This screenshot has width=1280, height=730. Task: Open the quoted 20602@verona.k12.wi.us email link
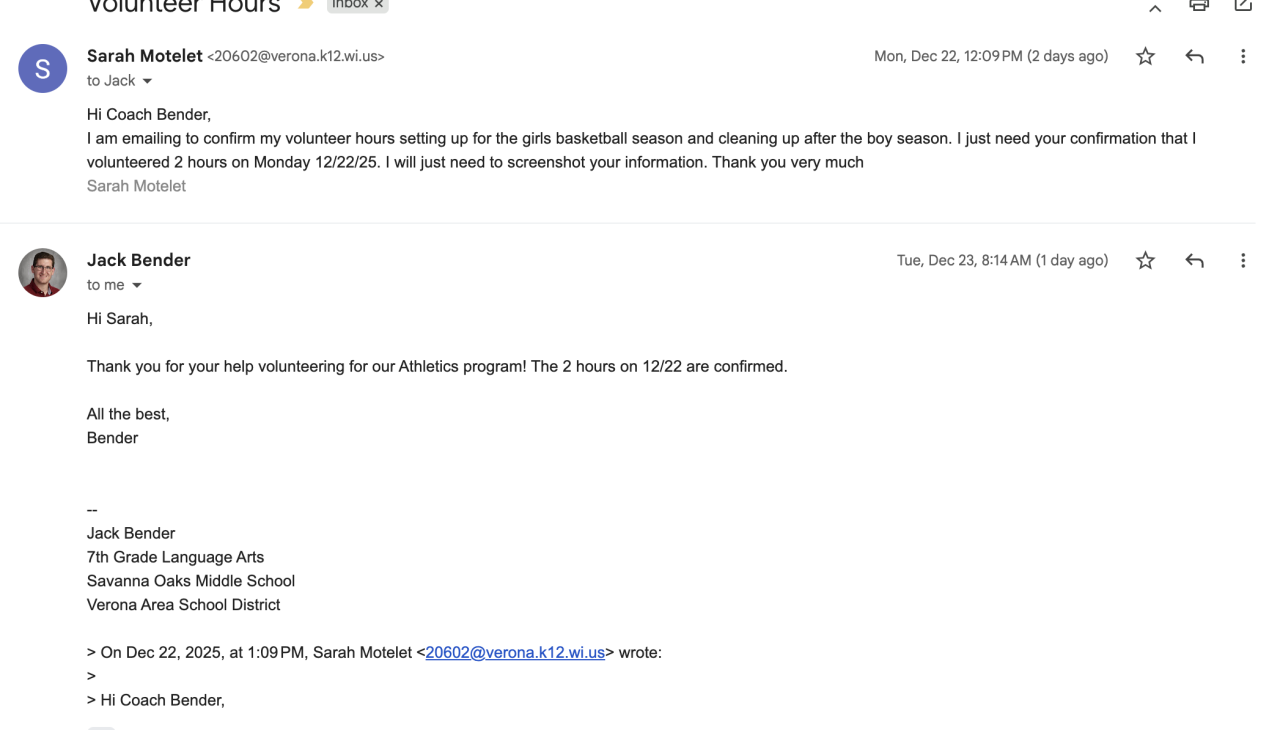pyautogui.click(x=515, y=653)
